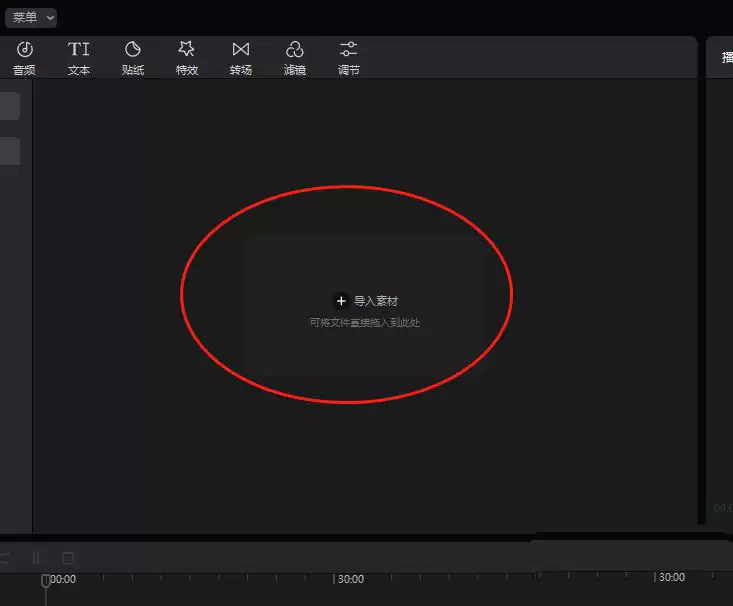Select the 文本 text tool
Image resolution: width=733 pixels, height=606 pixels.
point(79,58)
